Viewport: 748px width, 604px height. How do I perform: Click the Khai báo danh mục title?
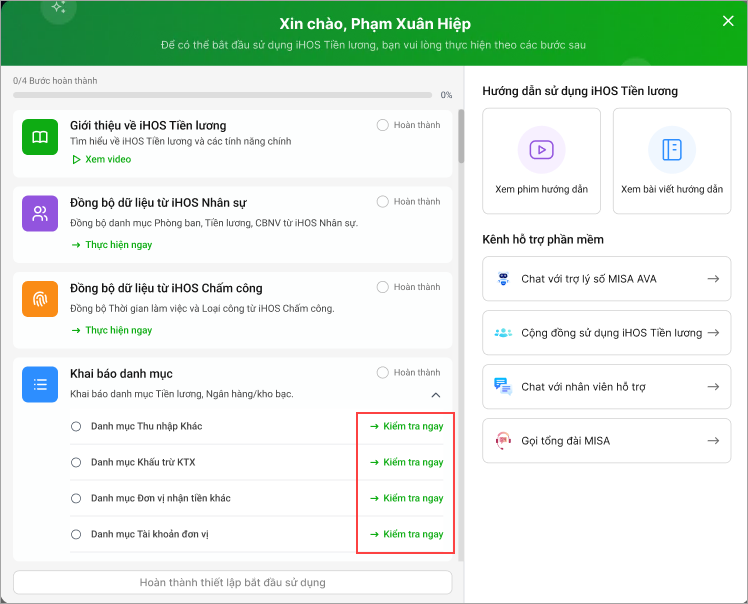tap(121, 374)
